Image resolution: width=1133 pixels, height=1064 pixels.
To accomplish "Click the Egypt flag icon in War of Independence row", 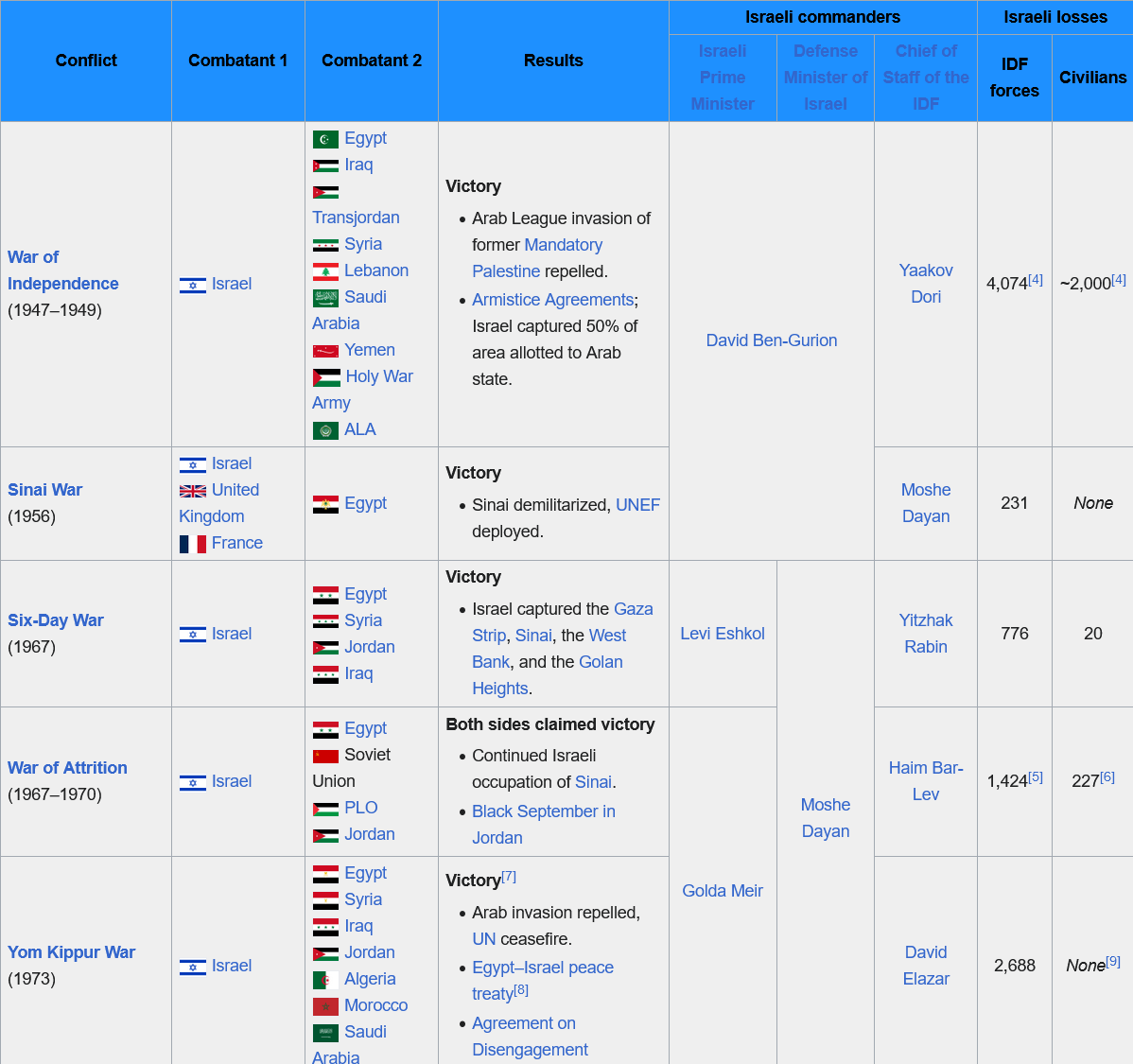I will pyautogui.click(x=325, y=140).
